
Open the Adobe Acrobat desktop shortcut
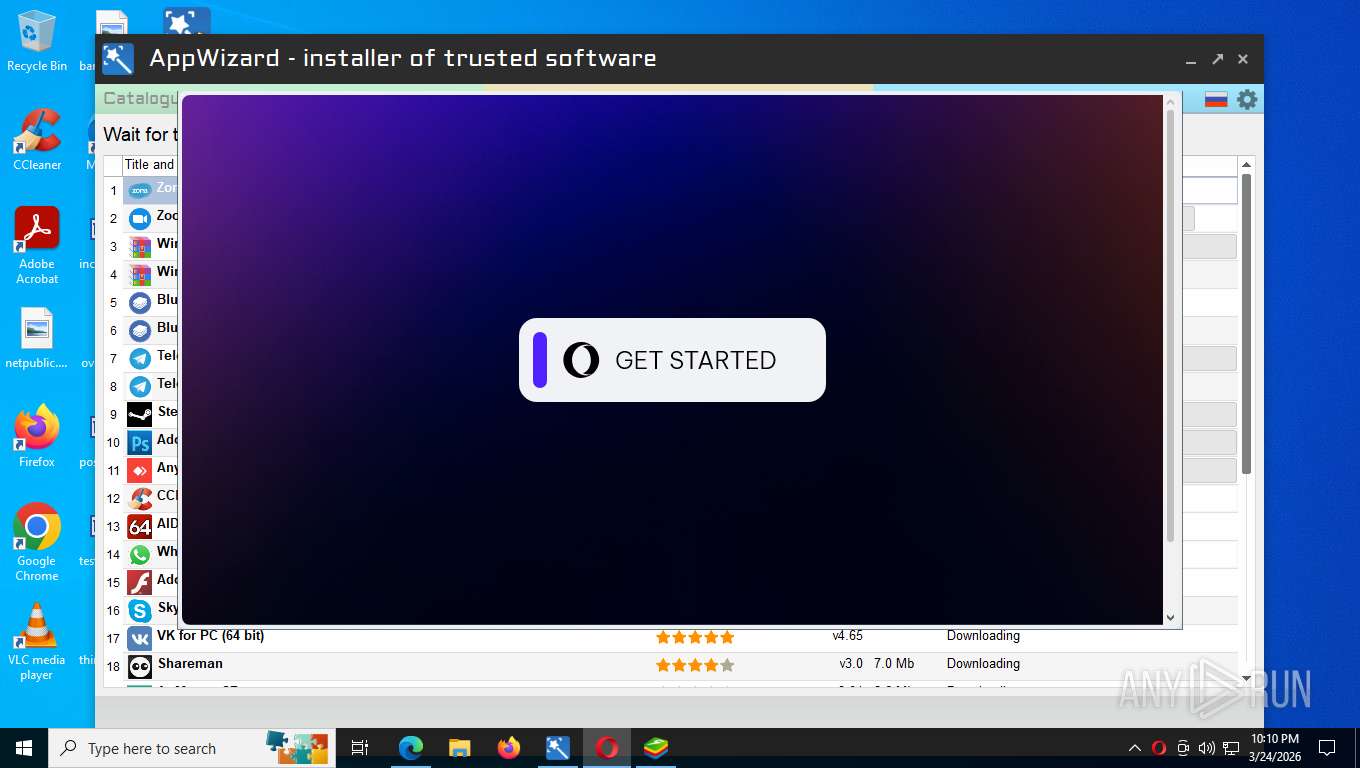click(37, 246)
